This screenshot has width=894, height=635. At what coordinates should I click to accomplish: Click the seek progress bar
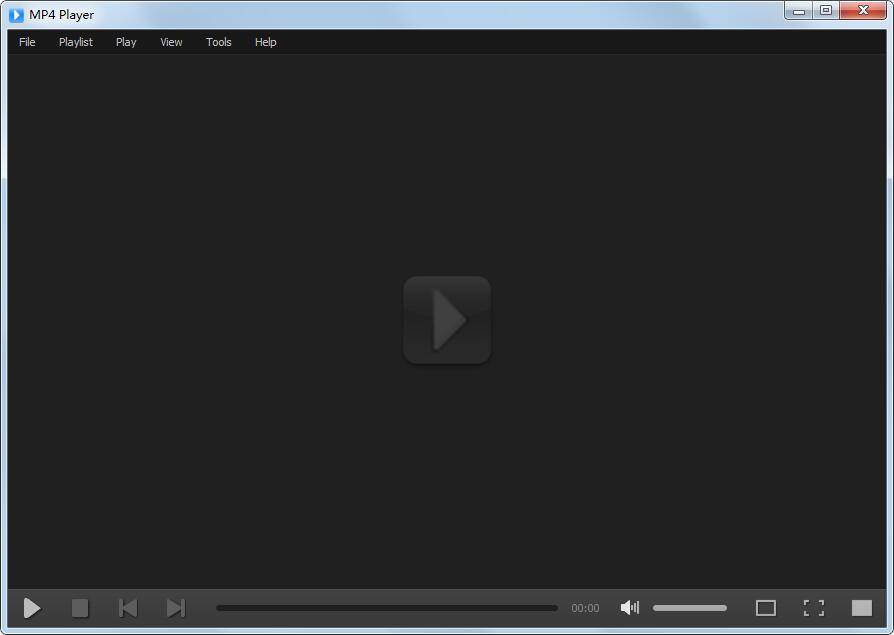click(x=387, y=608)
